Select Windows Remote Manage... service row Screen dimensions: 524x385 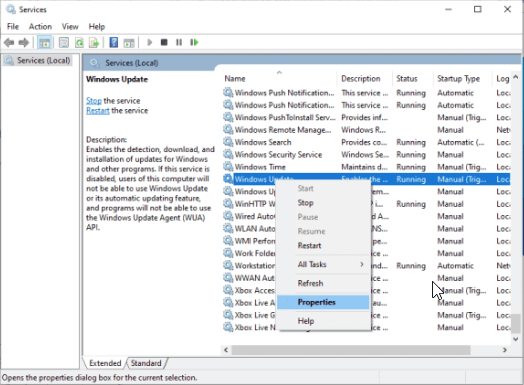[x=366, y=130]
